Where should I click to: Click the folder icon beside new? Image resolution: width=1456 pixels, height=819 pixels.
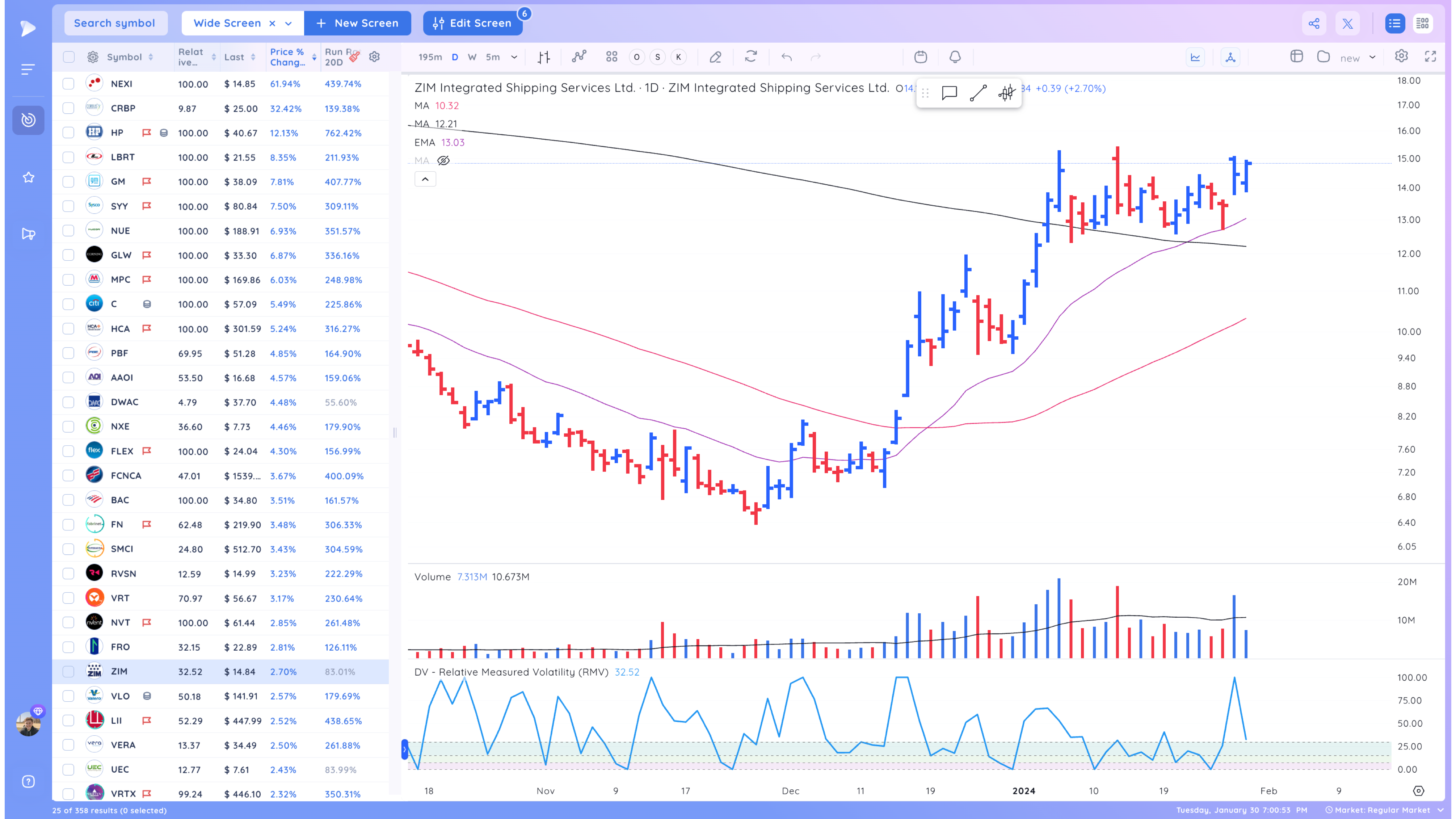(x=1323, y=56)
